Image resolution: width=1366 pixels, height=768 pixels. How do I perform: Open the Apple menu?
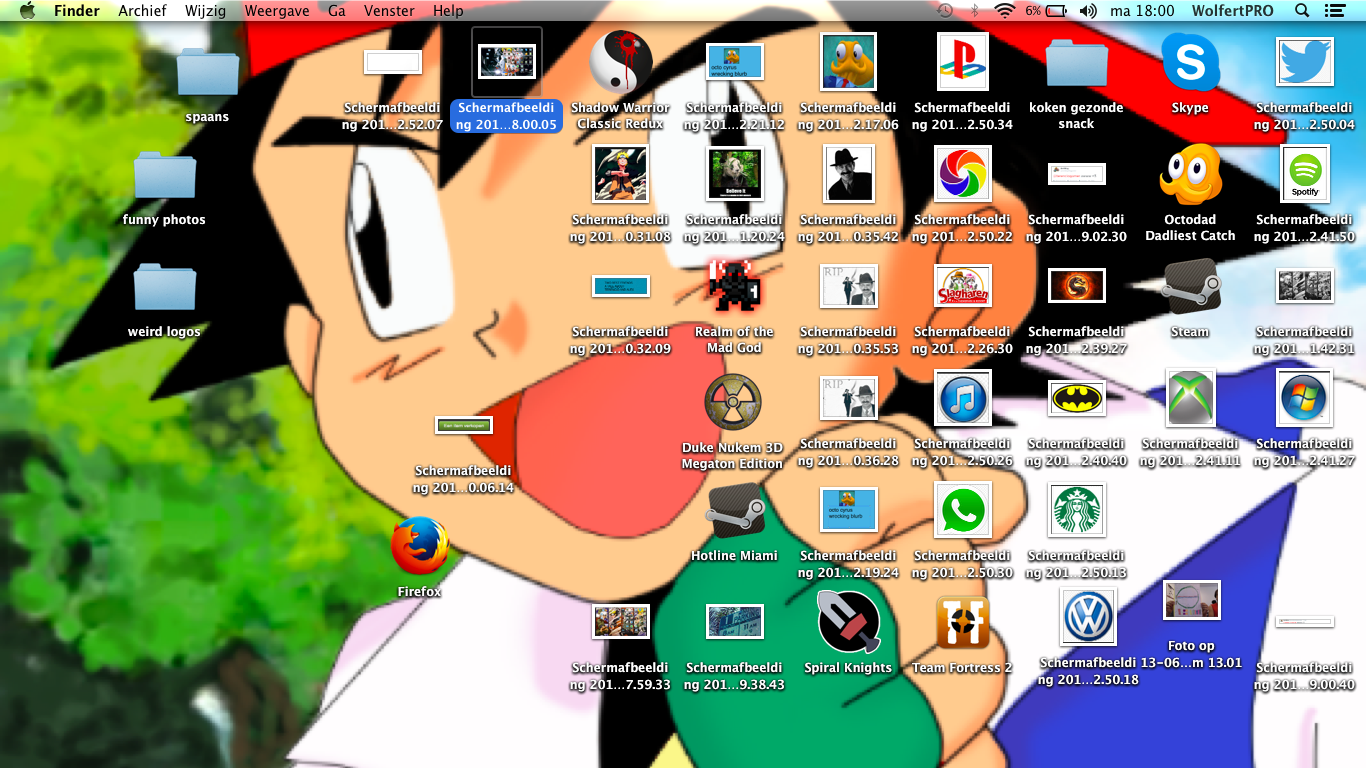coord(27,11)
